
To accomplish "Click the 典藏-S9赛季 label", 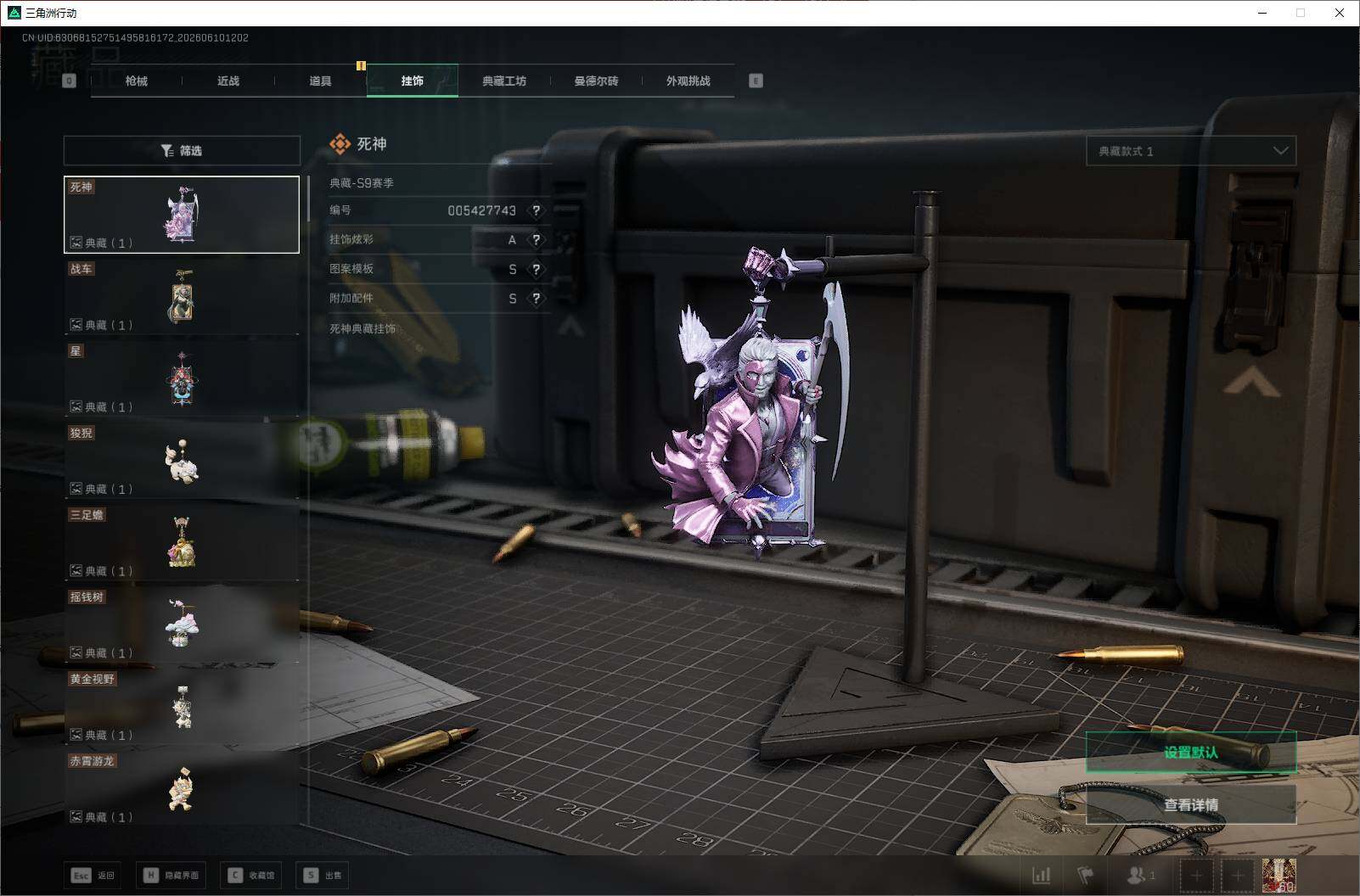I will [362, 182].
